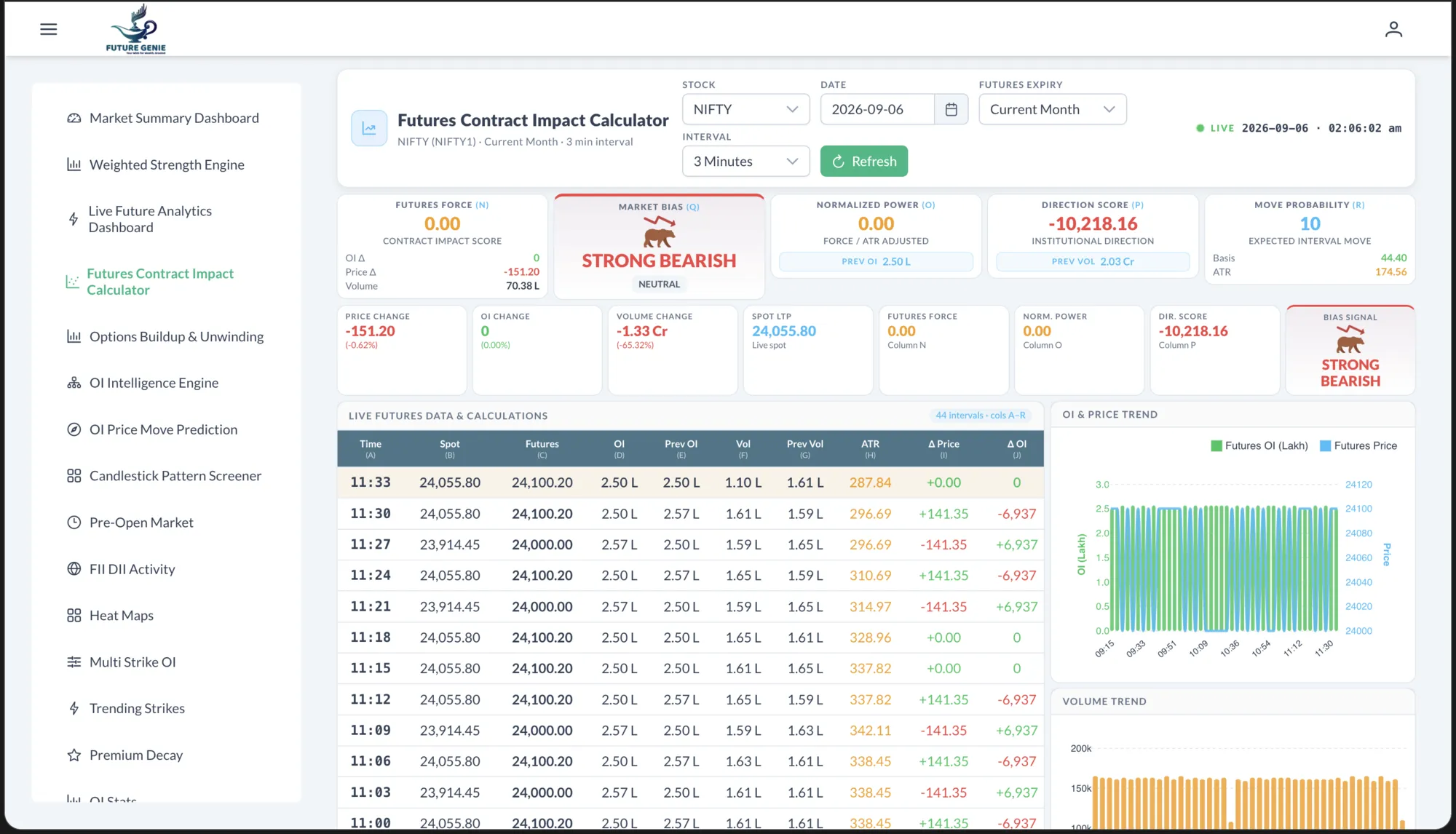Viewport: 1456px width, 834px height.
Task: Click Premium Decay star icon
Action: [74, 755]
